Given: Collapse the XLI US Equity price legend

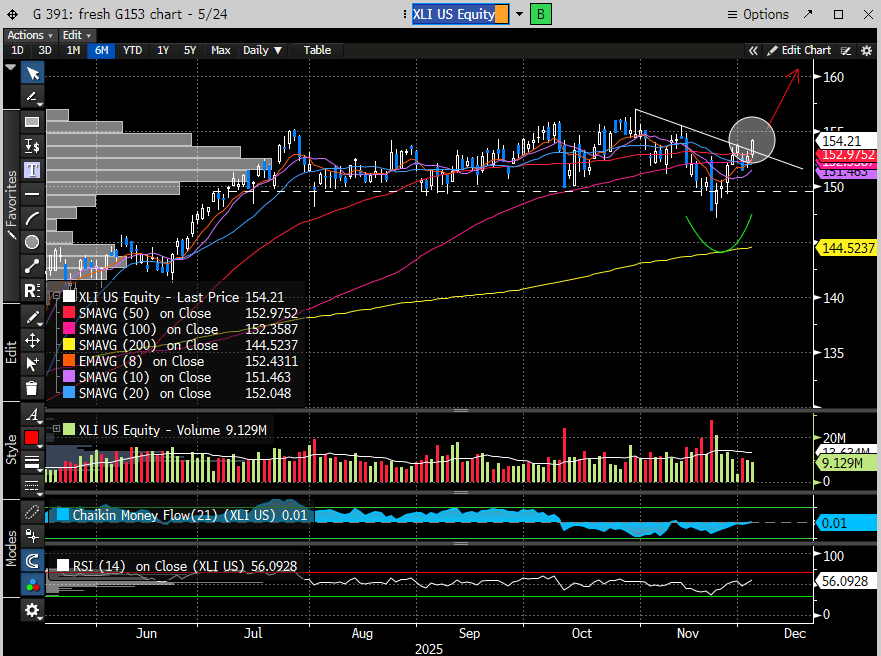Looking at the screenshot, I should (x=56, y=296).
